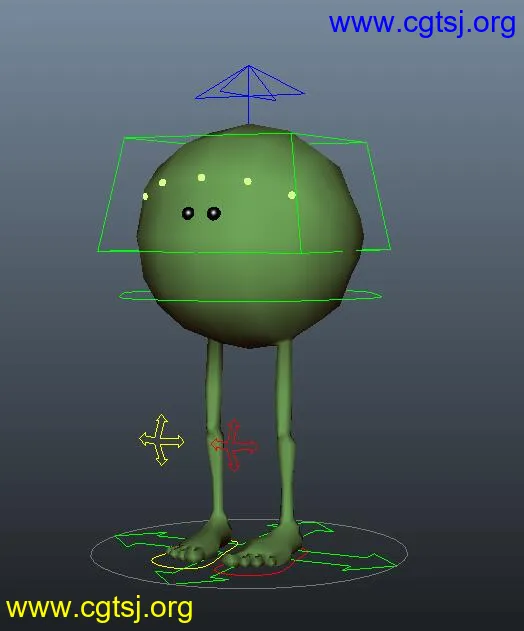
Task: Click the character's right black eye
Action: (188, 213)
